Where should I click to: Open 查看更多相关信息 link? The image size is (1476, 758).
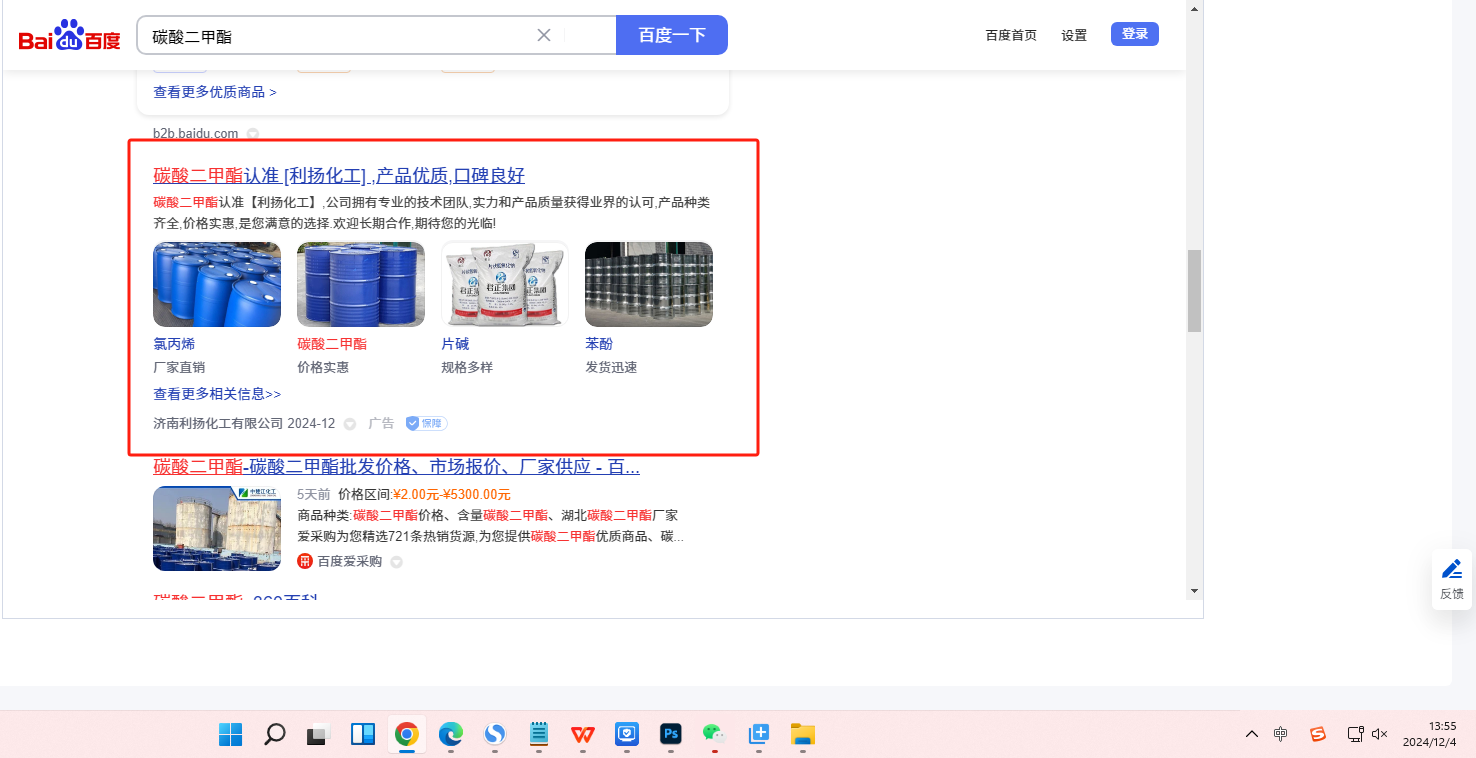coord(217,394)
